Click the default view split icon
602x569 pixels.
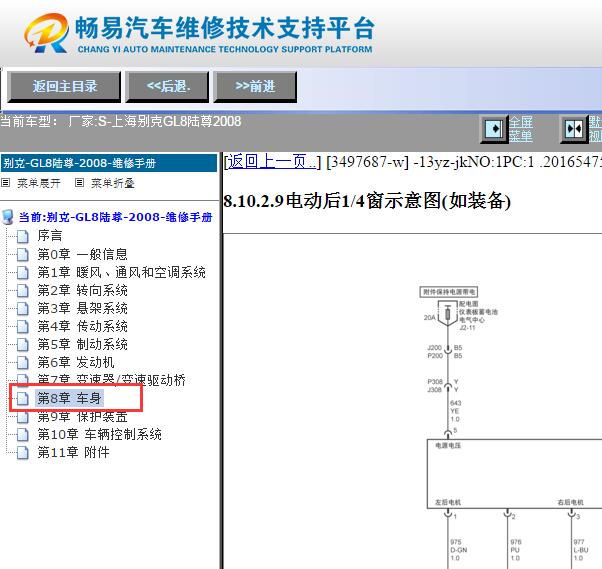[x=574, y=129]
